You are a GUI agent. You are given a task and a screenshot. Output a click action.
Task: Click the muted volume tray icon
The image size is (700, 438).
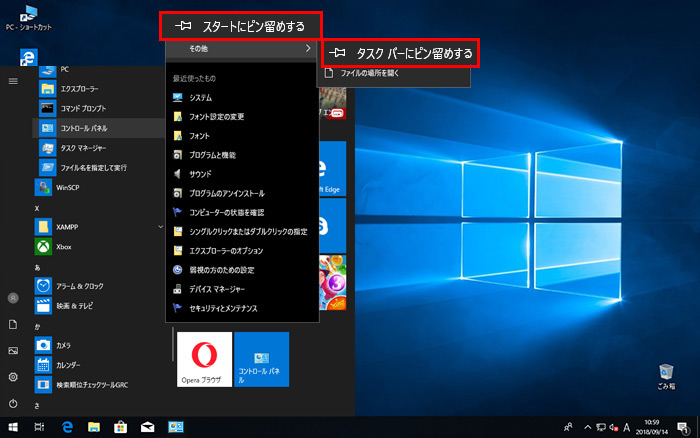(614, 427)
